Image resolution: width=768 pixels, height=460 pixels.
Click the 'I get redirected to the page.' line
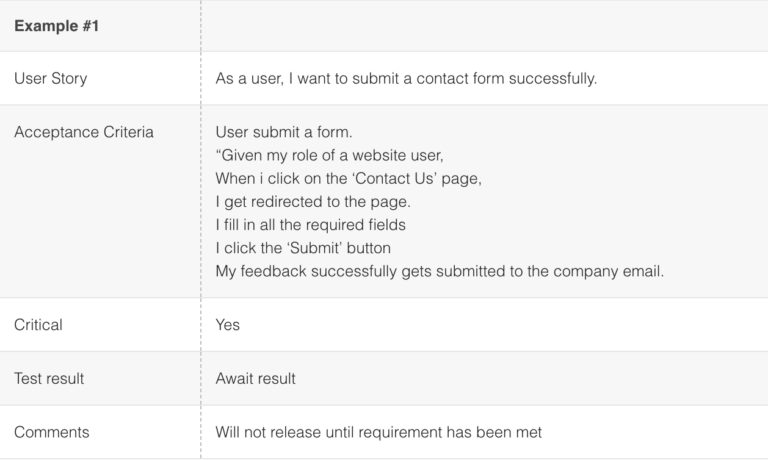312,201
